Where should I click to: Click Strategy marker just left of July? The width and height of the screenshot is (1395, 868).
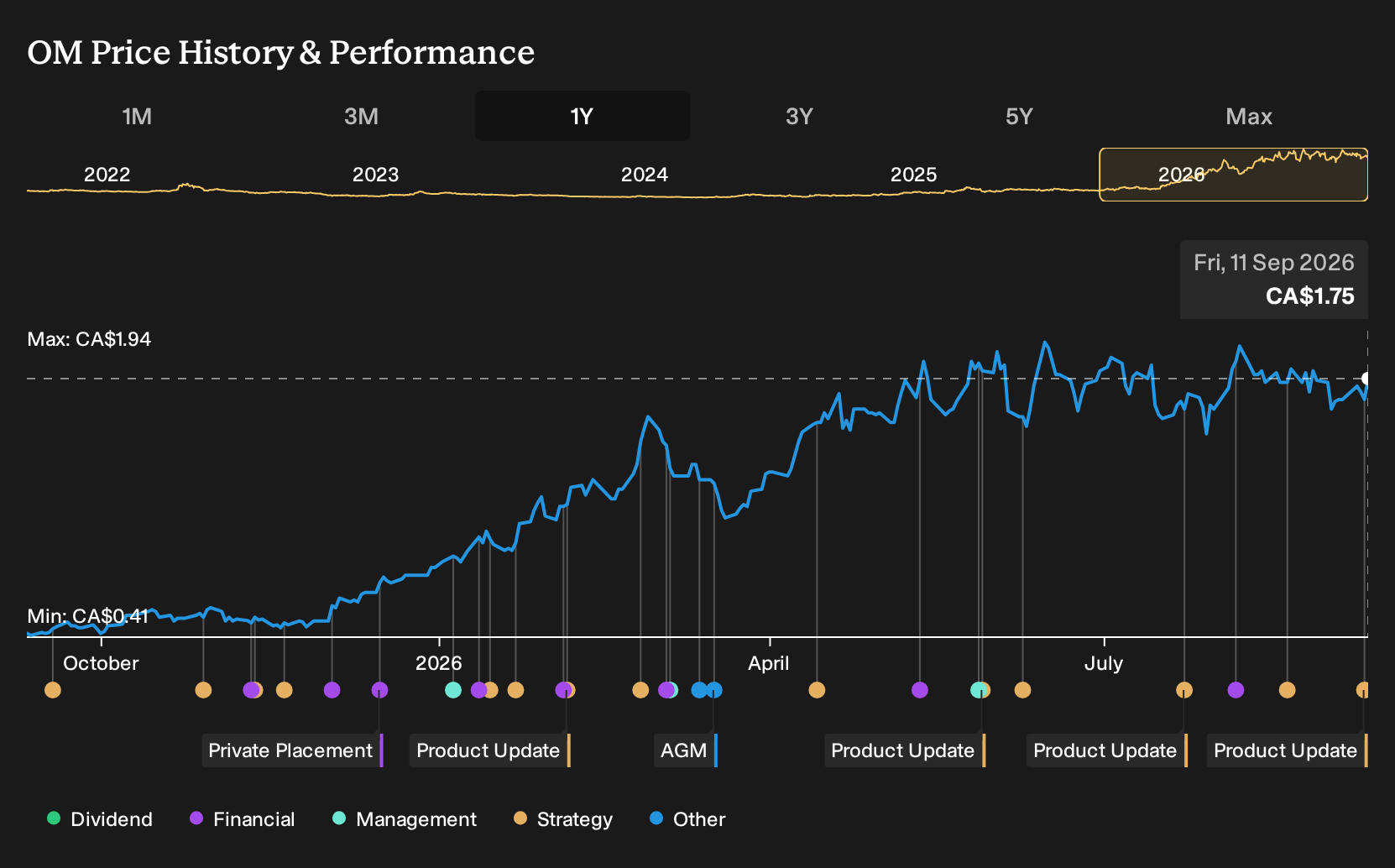[1022, 690]
